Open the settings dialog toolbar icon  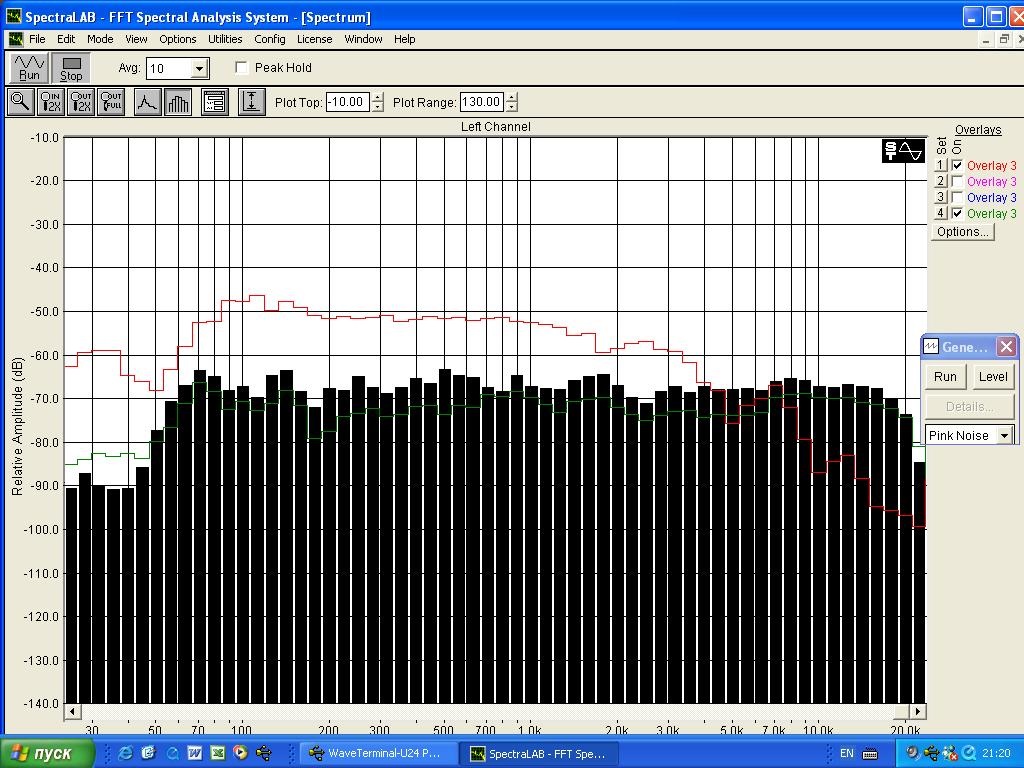click(x=215, y=102)
